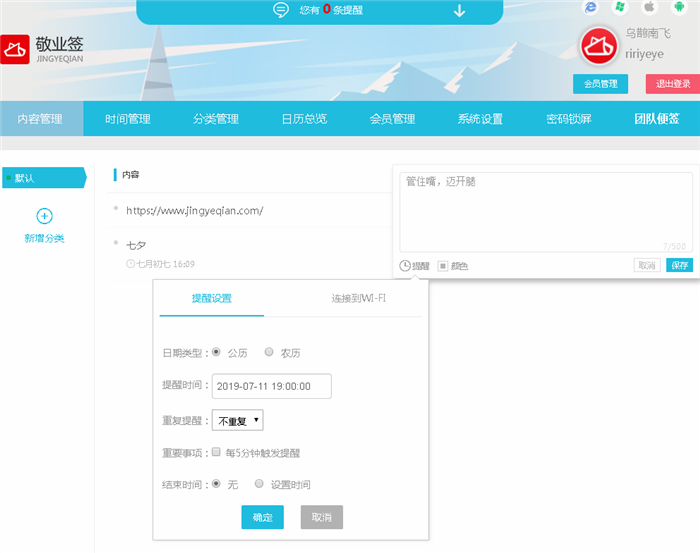
Task: Select 无 for end time
Action: (216, 484)
